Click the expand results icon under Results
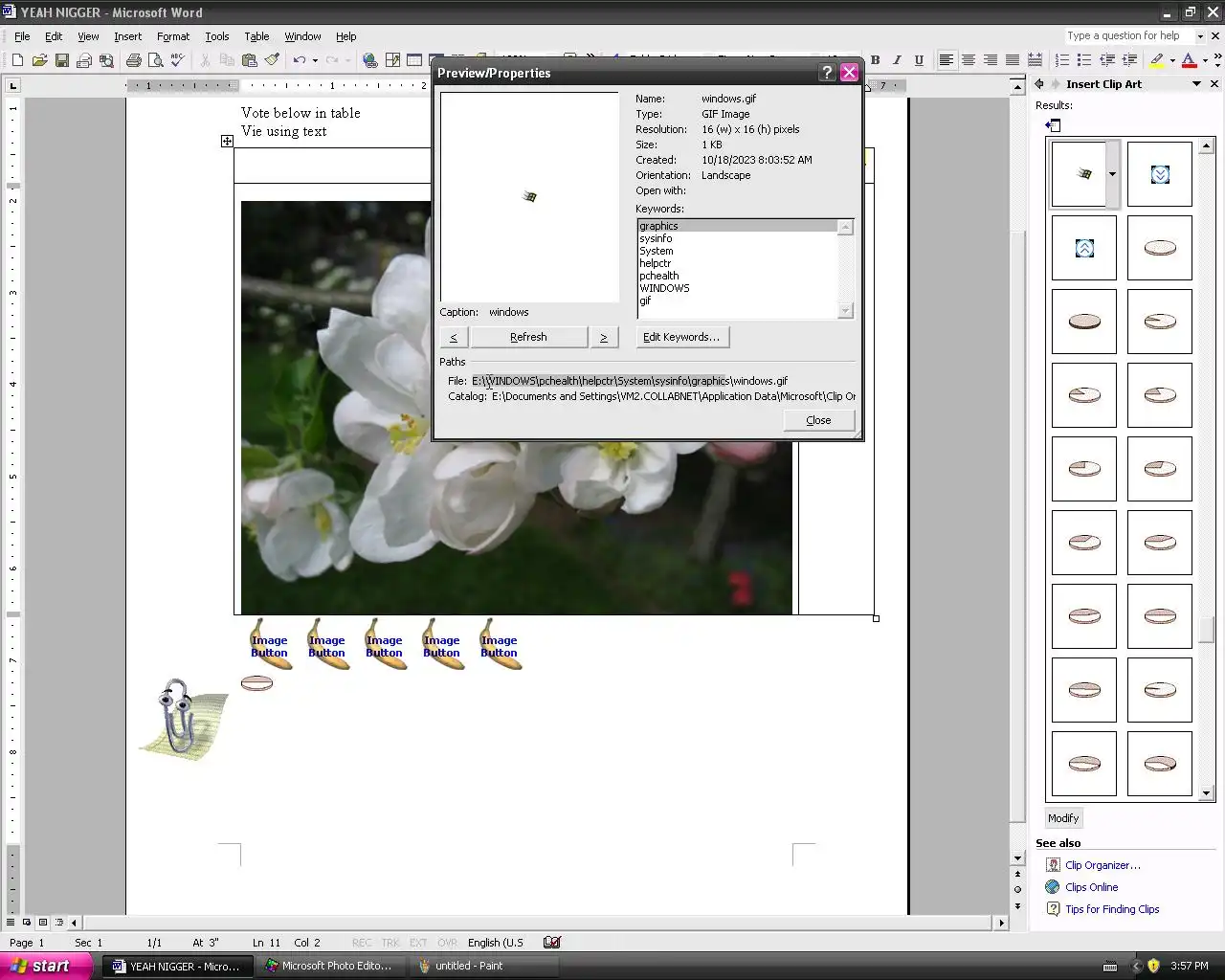The image size is (1225, 980). tap(1053, 125)
